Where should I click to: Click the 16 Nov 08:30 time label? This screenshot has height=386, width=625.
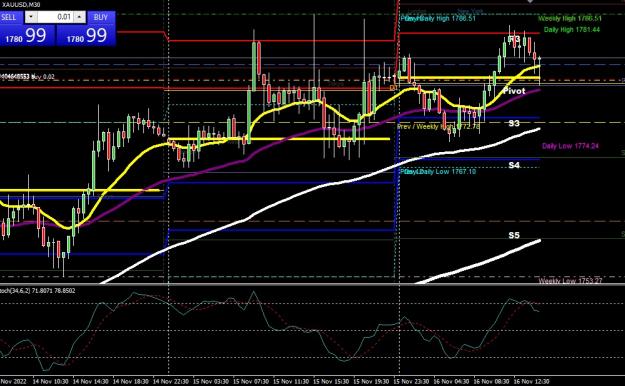click(491, 381)
